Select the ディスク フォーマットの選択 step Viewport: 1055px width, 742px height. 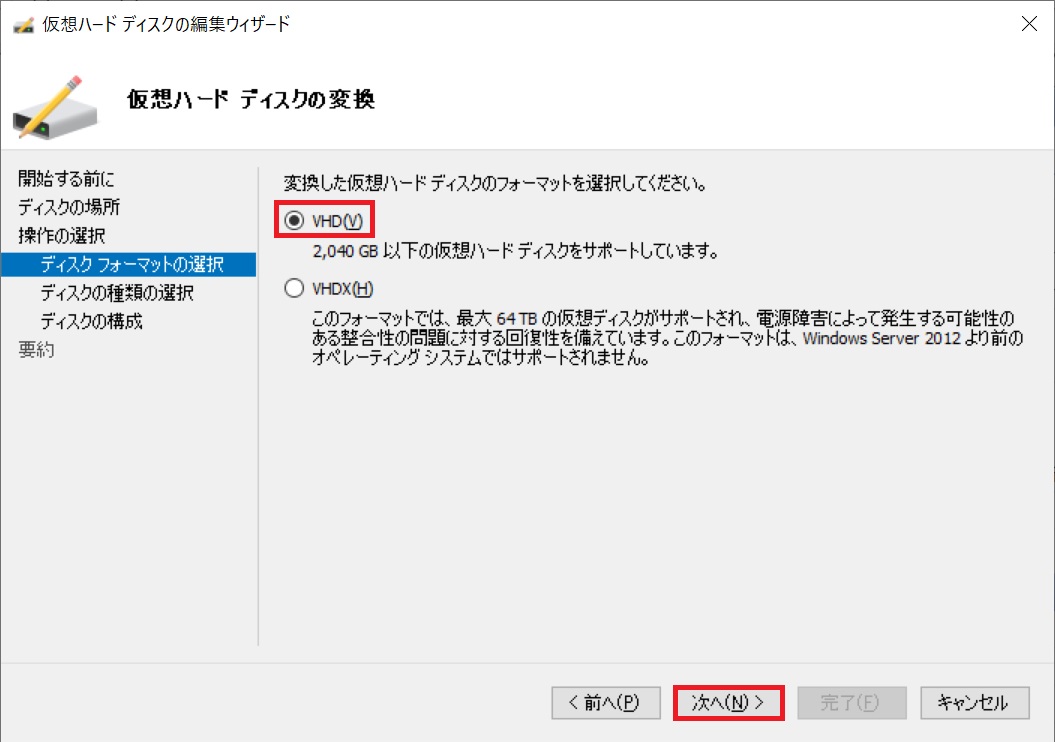pyautogui.click(x=129, y=264)
